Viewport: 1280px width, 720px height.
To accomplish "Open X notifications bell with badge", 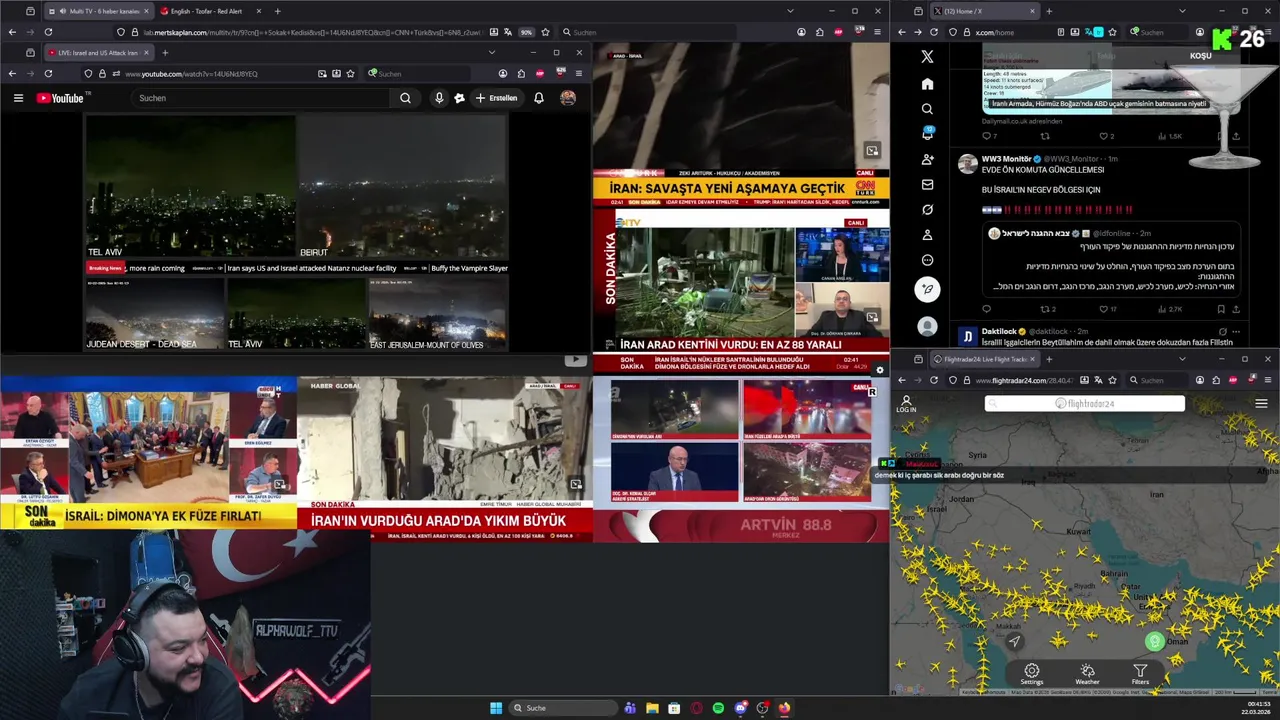I will tap(927, 134).
